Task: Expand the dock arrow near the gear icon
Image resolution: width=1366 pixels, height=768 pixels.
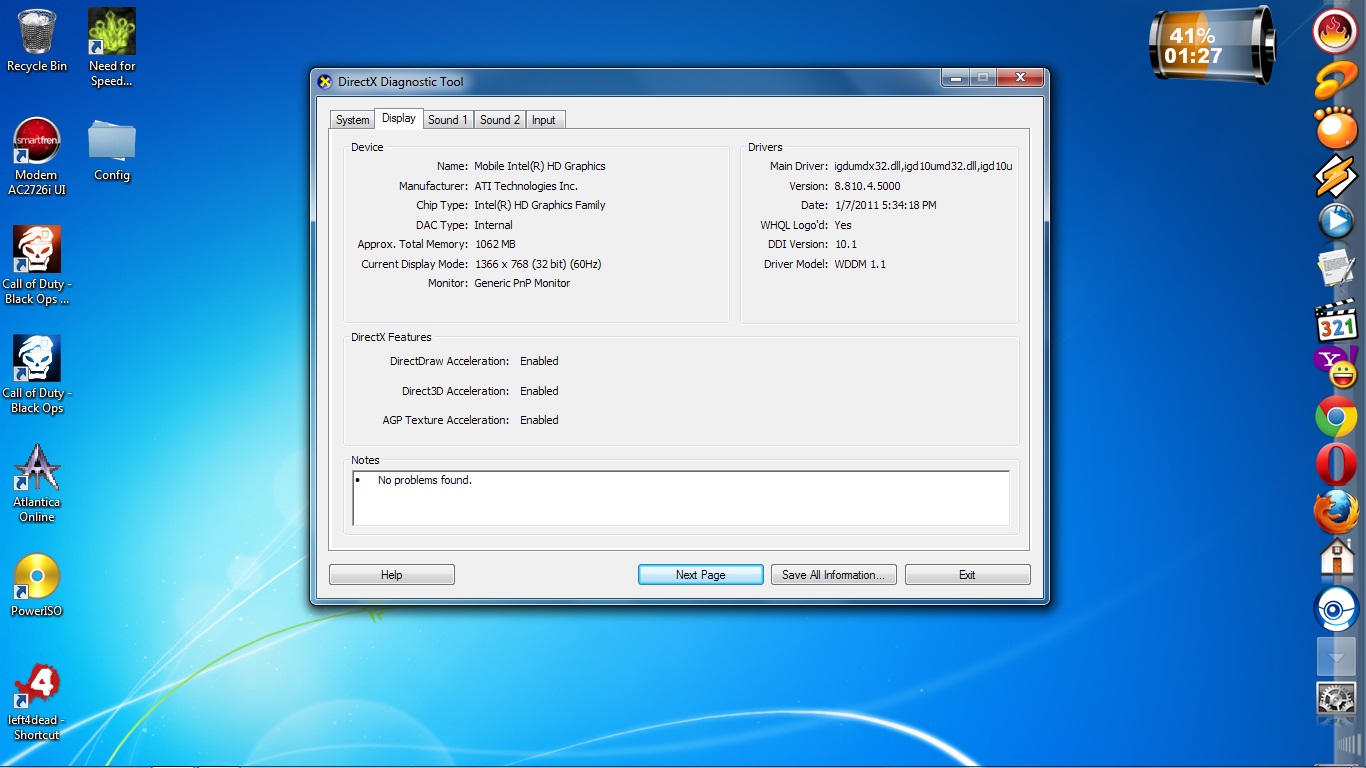Action: (1336, 657)
